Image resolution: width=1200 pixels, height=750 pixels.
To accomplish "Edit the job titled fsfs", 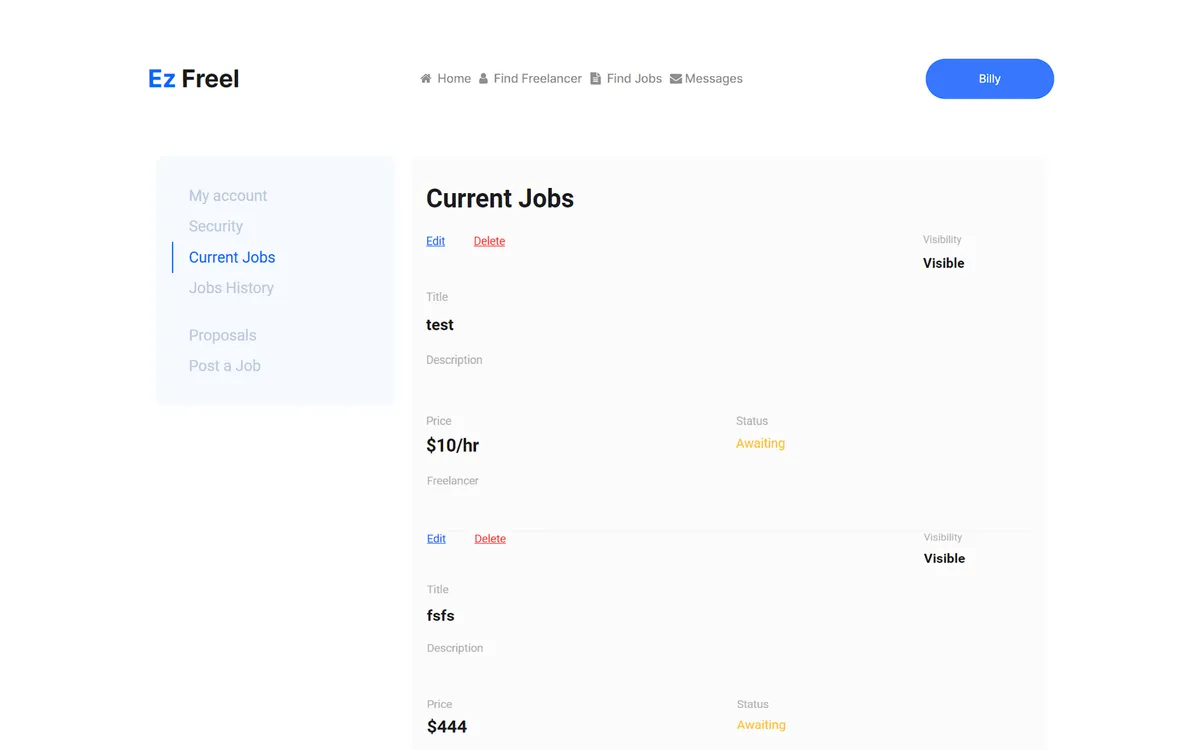I will 437,539.
